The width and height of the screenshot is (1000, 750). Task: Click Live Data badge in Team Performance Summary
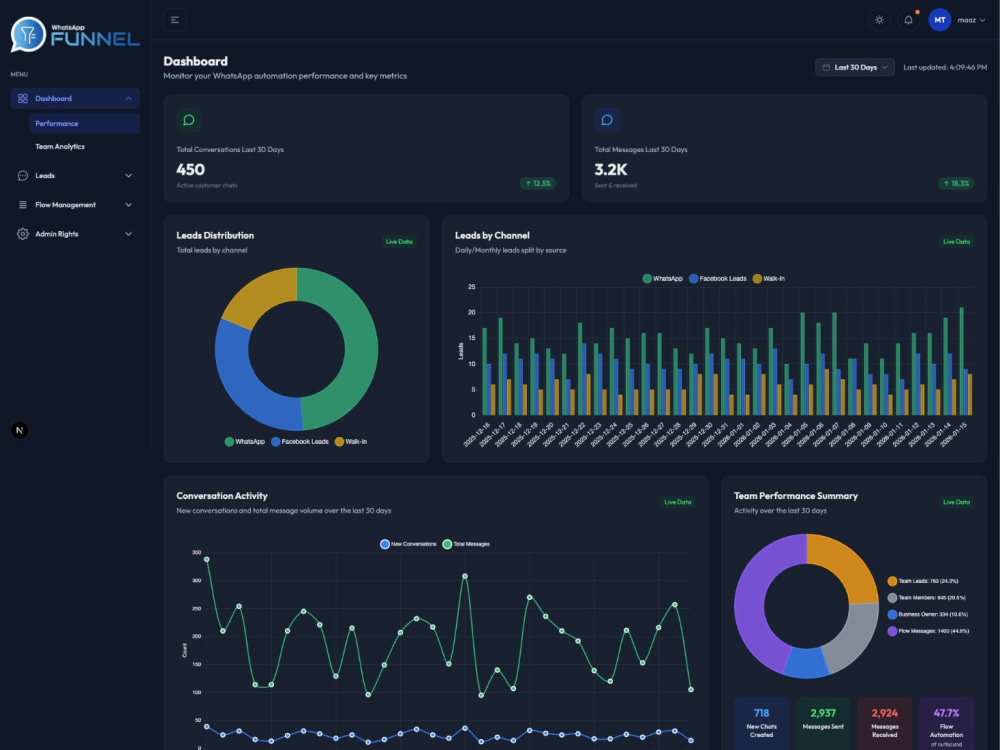click(957, 502)
